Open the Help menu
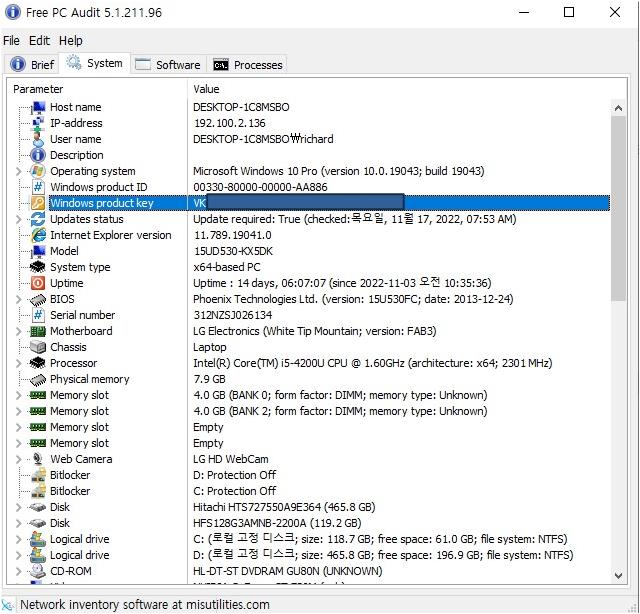The height and width of the screenshot is (614, 640). 71,41
